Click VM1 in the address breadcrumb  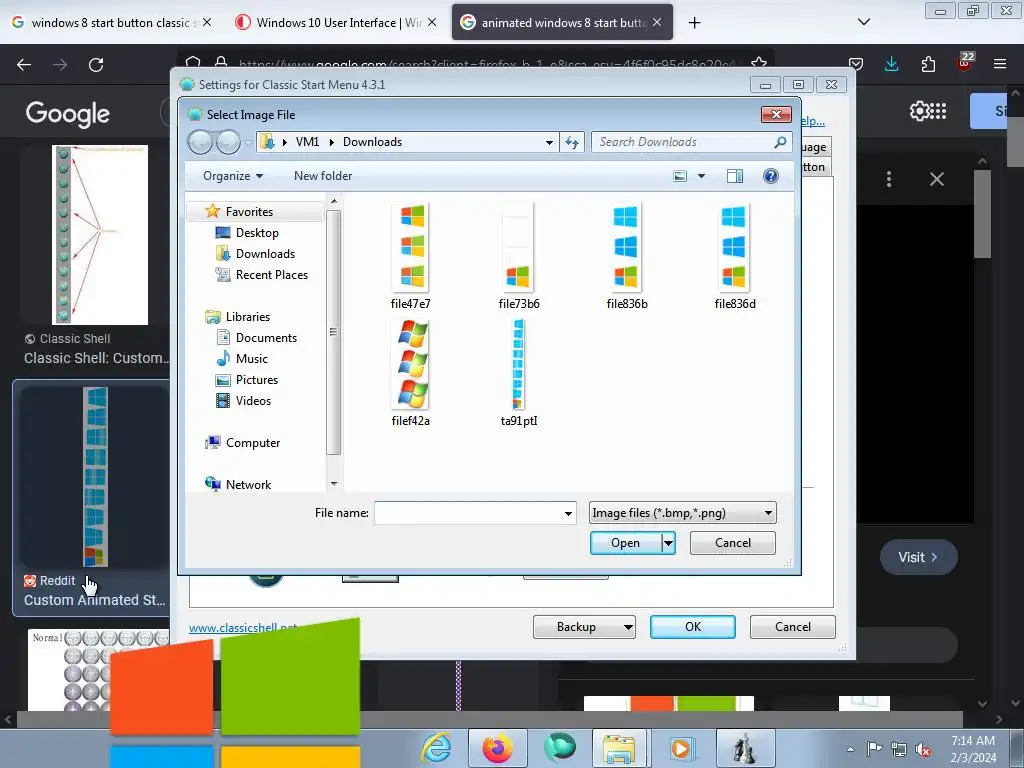pyautogui.click(x=307, y=142)
